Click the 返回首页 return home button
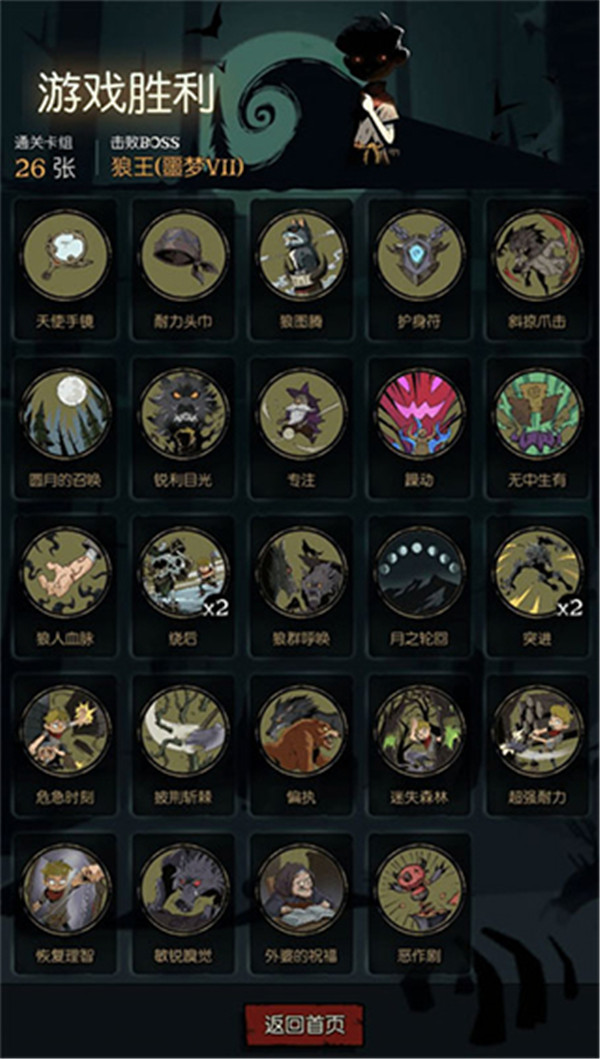 [x=304, y=1025]
